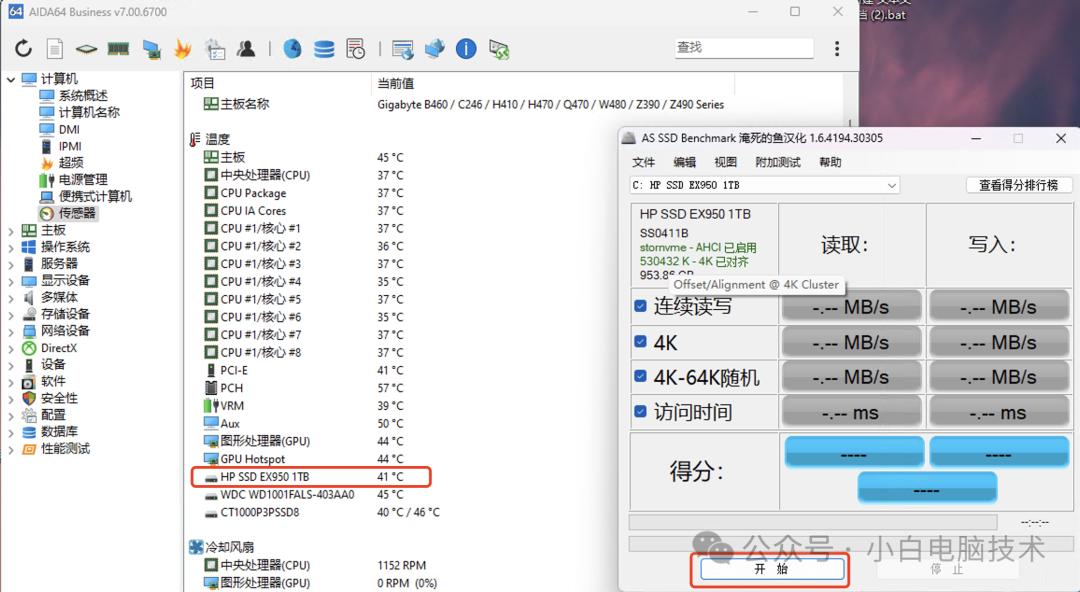Select 计算机名称 tree item

tap(89, 112)
